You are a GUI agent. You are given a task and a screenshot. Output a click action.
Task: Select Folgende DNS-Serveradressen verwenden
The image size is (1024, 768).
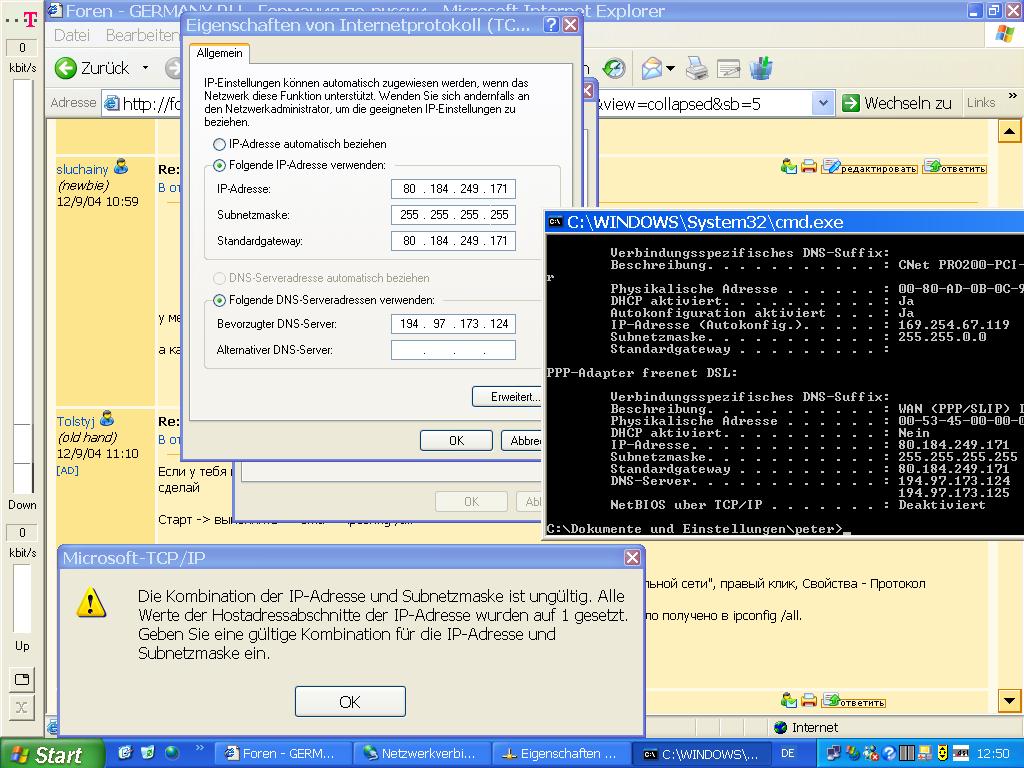(x=219, y=300)
